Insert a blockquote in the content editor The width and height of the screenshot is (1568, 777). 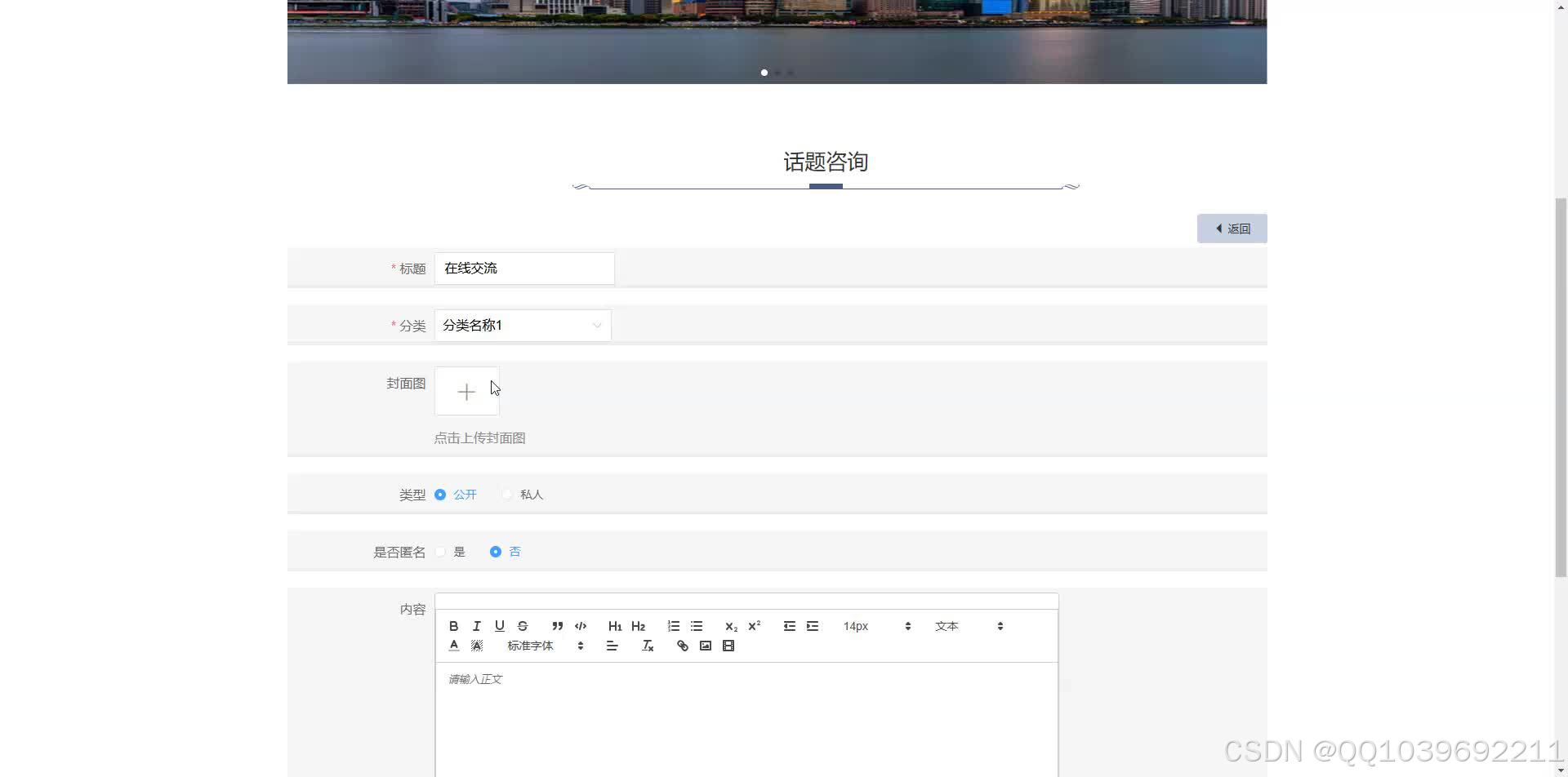click(557, 626)
